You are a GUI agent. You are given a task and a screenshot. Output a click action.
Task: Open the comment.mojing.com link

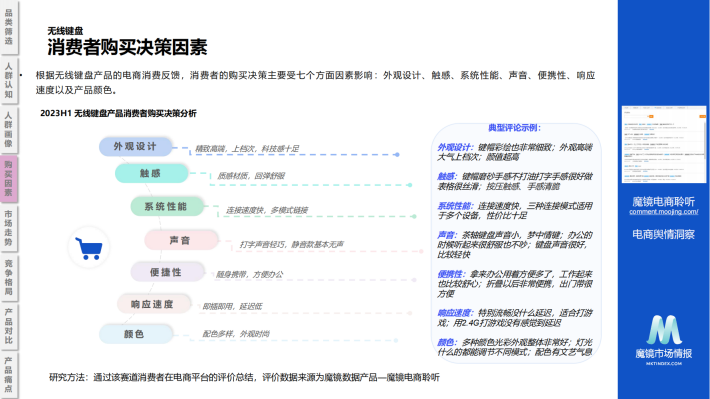[663, 212]
